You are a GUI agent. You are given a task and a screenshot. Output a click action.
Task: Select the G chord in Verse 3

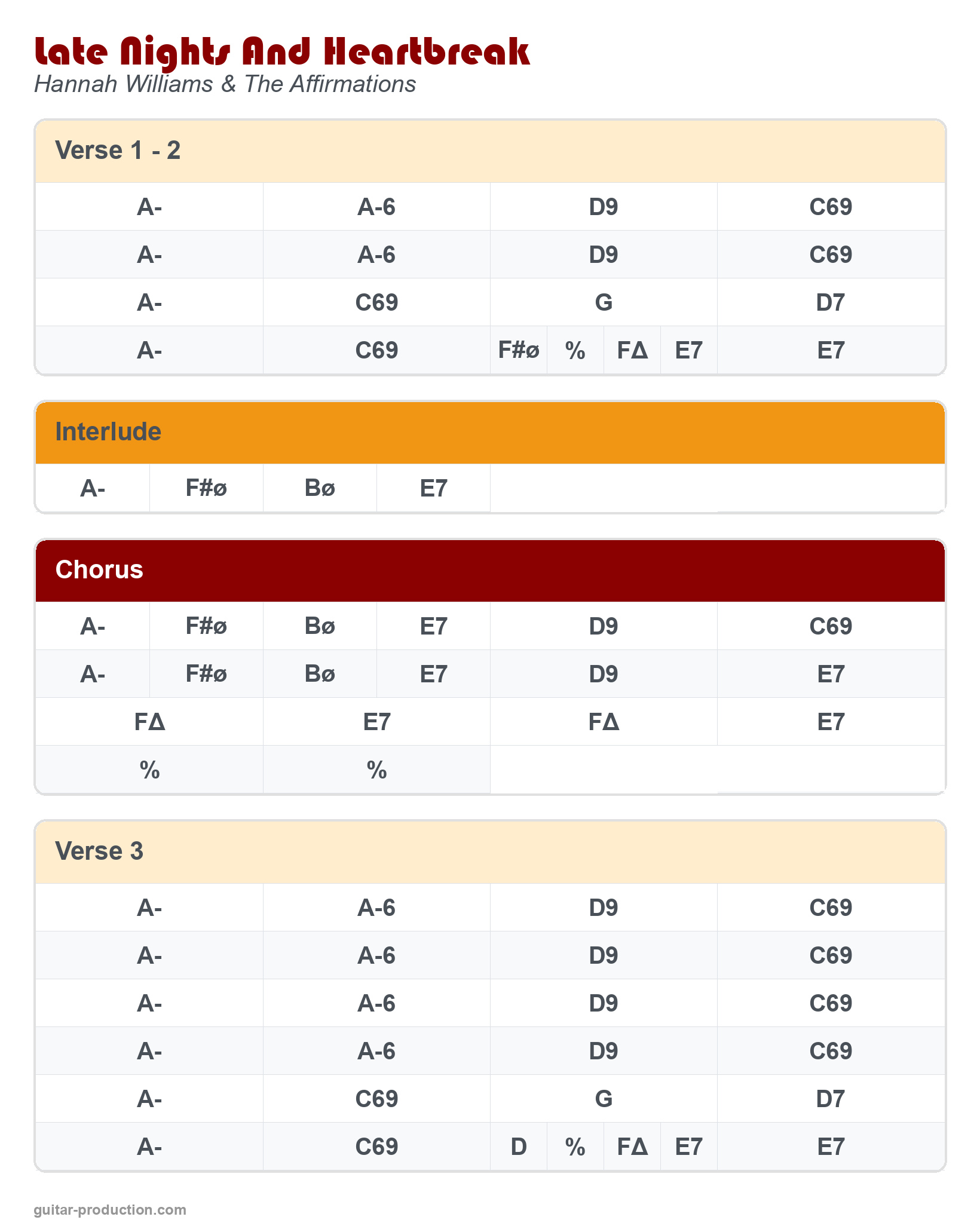point(604,1099)
